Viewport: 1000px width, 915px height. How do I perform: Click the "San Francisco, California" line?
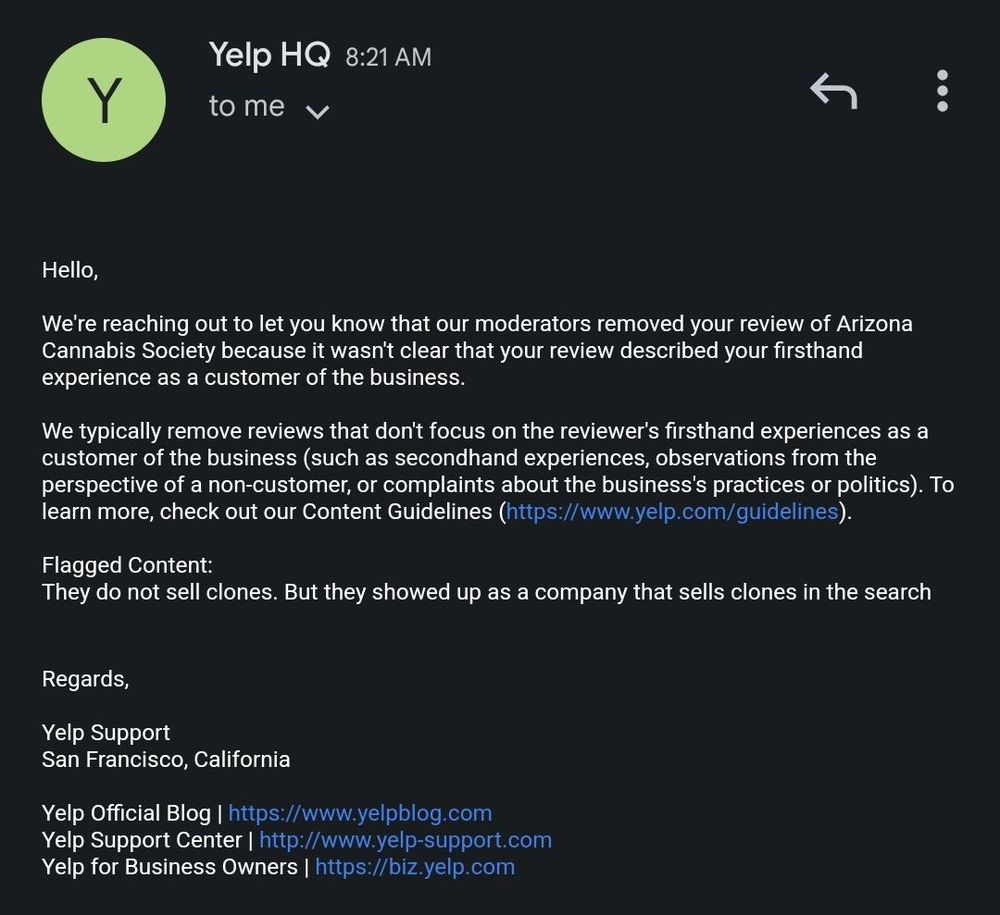click(166, 759)
